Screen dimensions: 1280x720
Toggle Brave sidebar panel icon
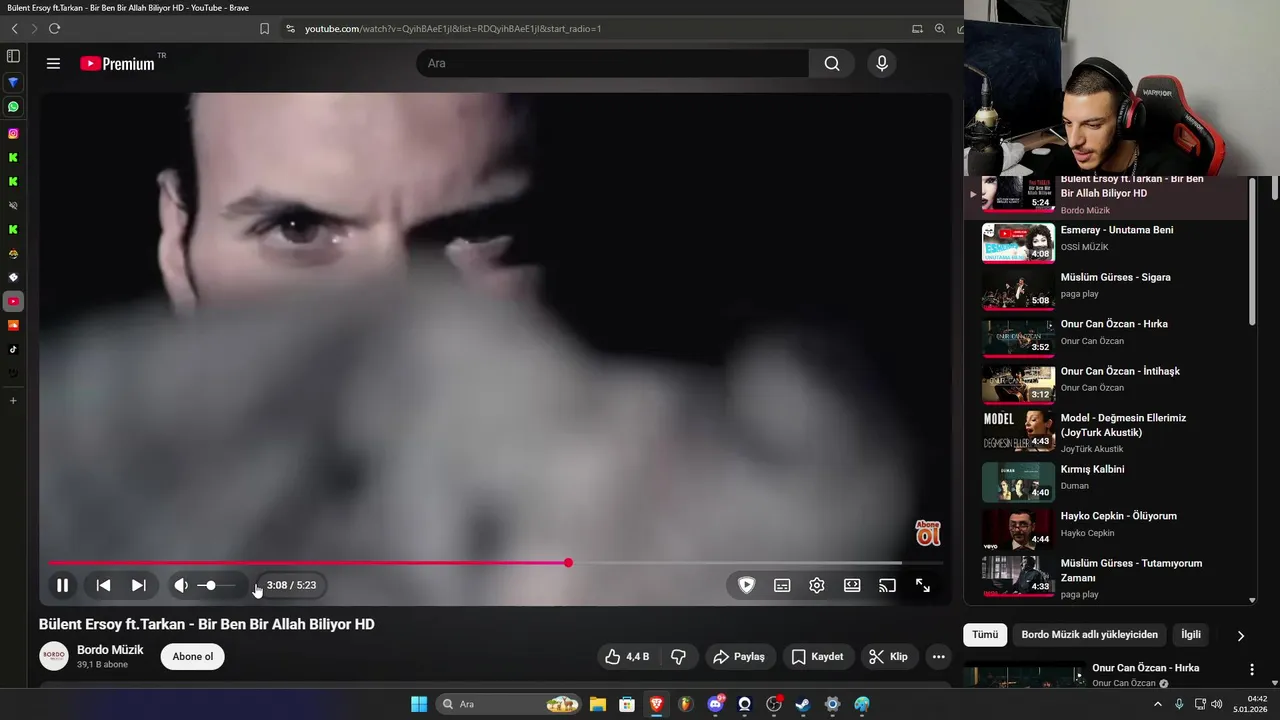tap(13, 56)
